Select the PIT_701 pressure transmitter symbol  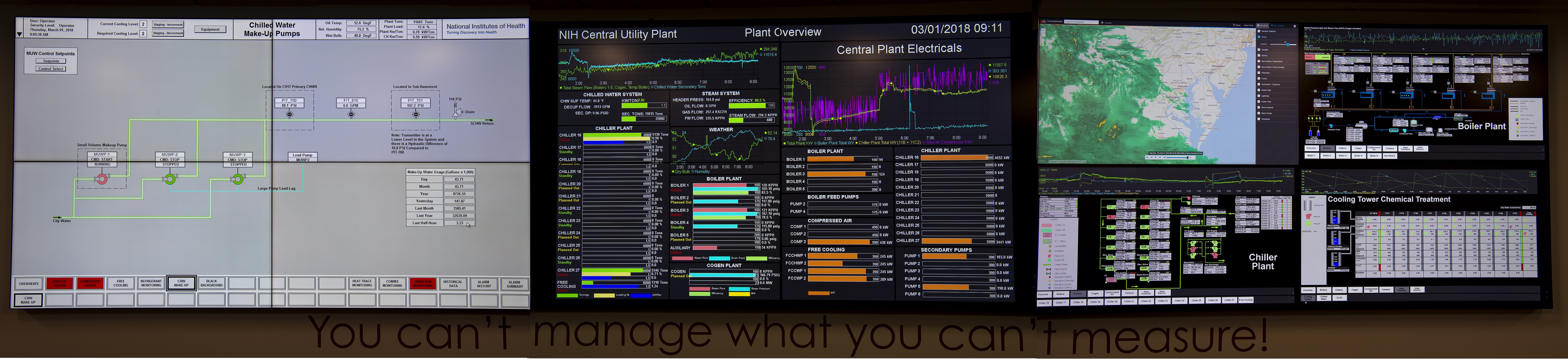coord(416,114)
